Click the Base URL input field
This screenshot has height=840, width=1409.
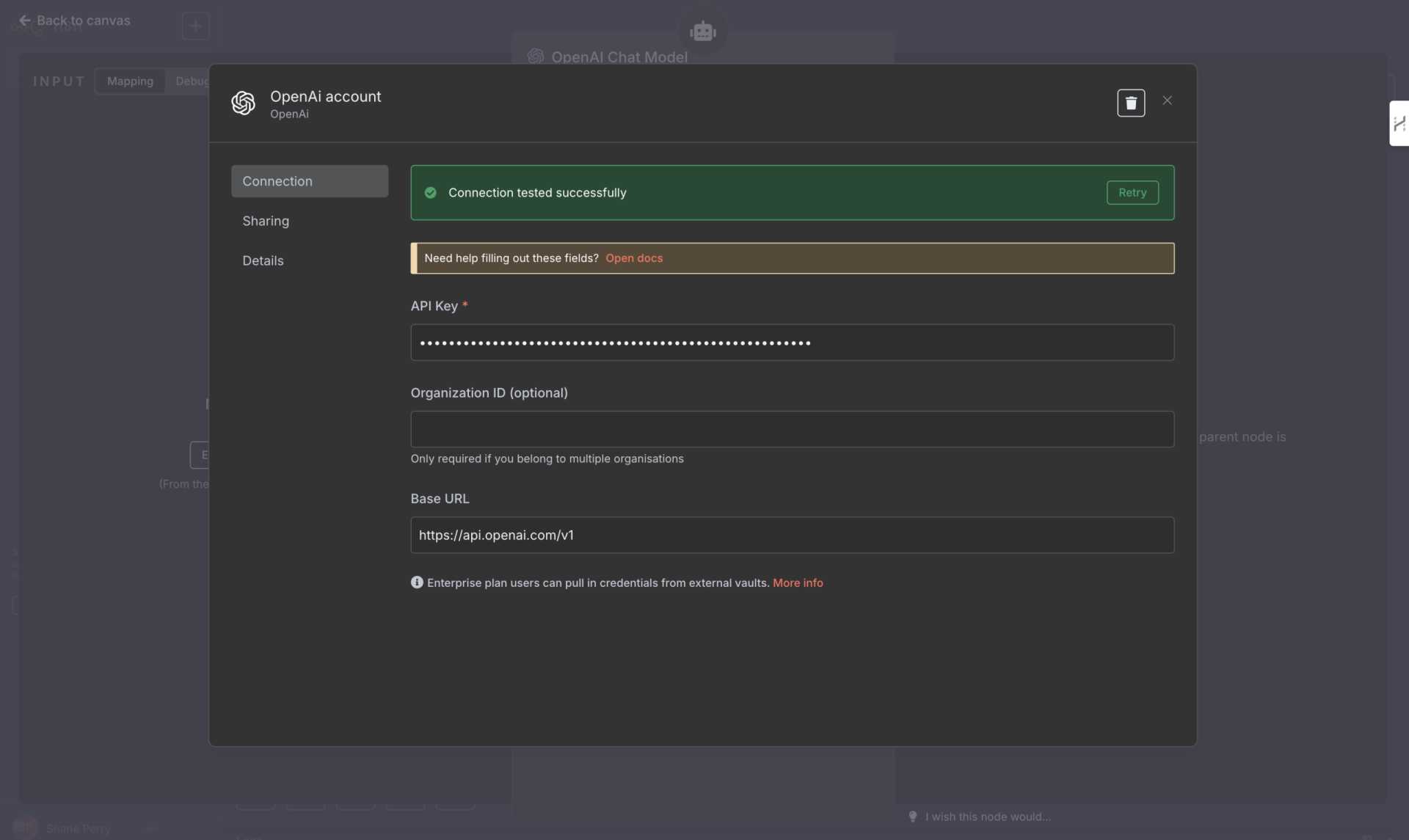[x=792, y=535]
